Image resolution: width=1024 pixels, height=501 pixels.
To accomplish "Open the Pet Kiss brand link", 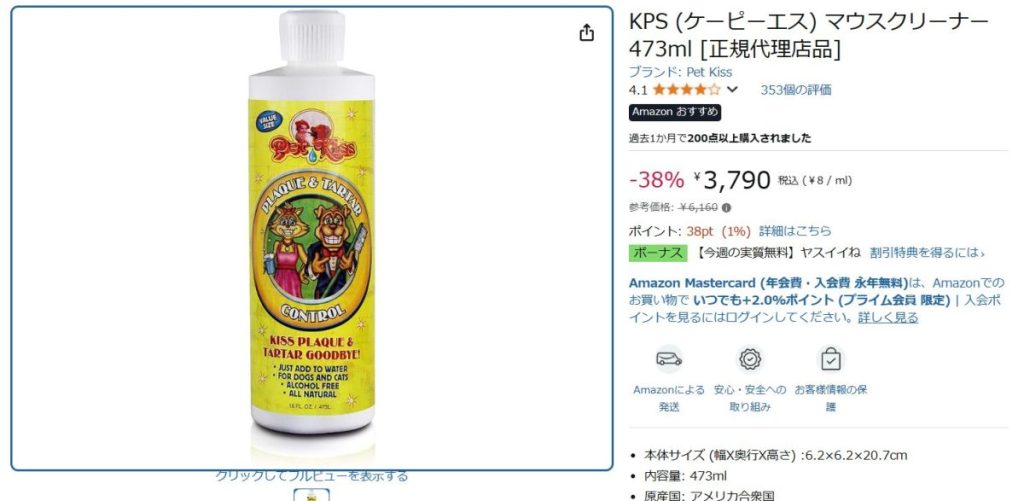I will point(680,72).
